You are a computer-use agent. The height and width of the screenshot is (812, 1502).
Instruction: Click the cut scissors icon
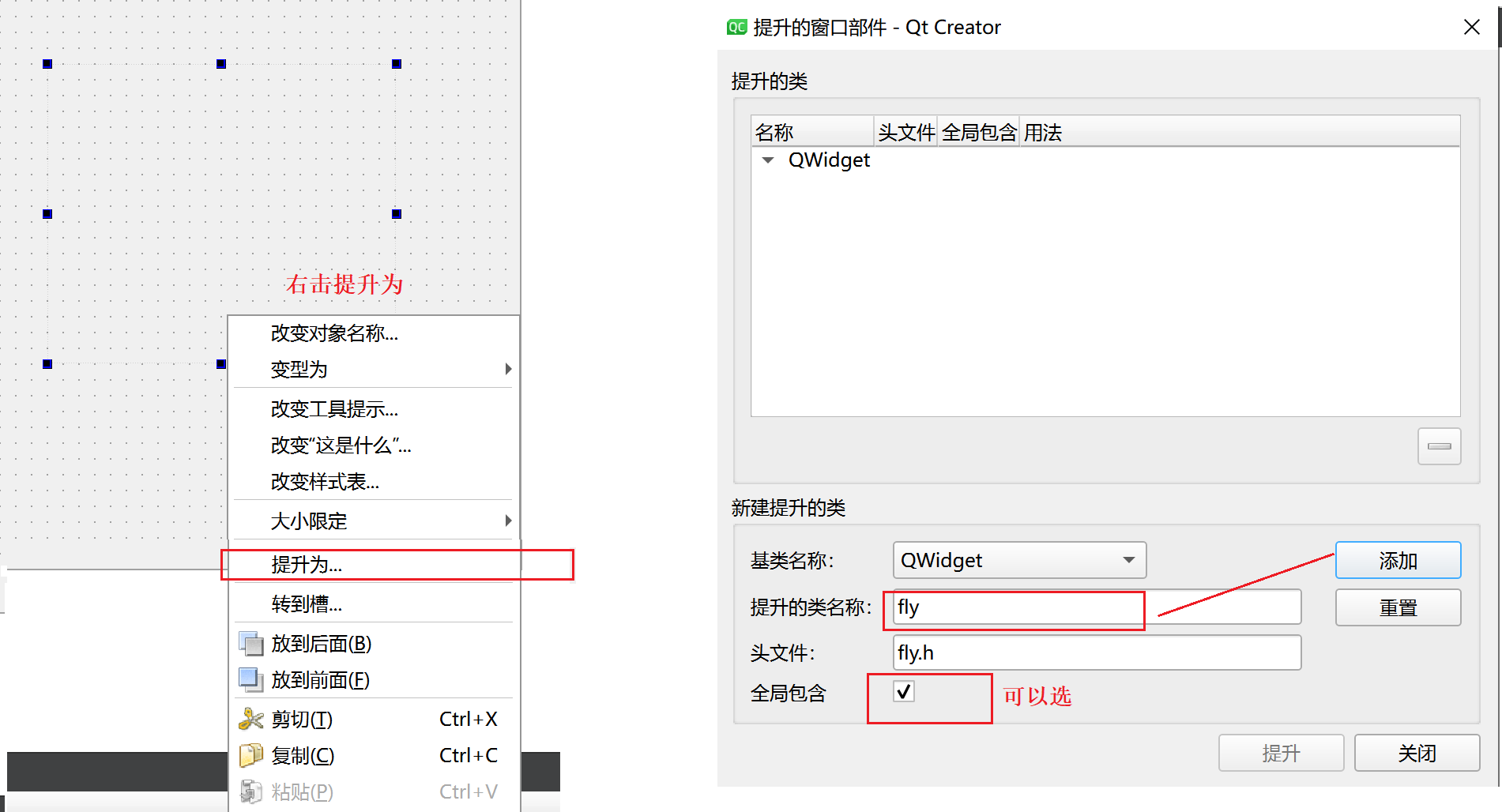pyautogui.click(x=250, y=719)
